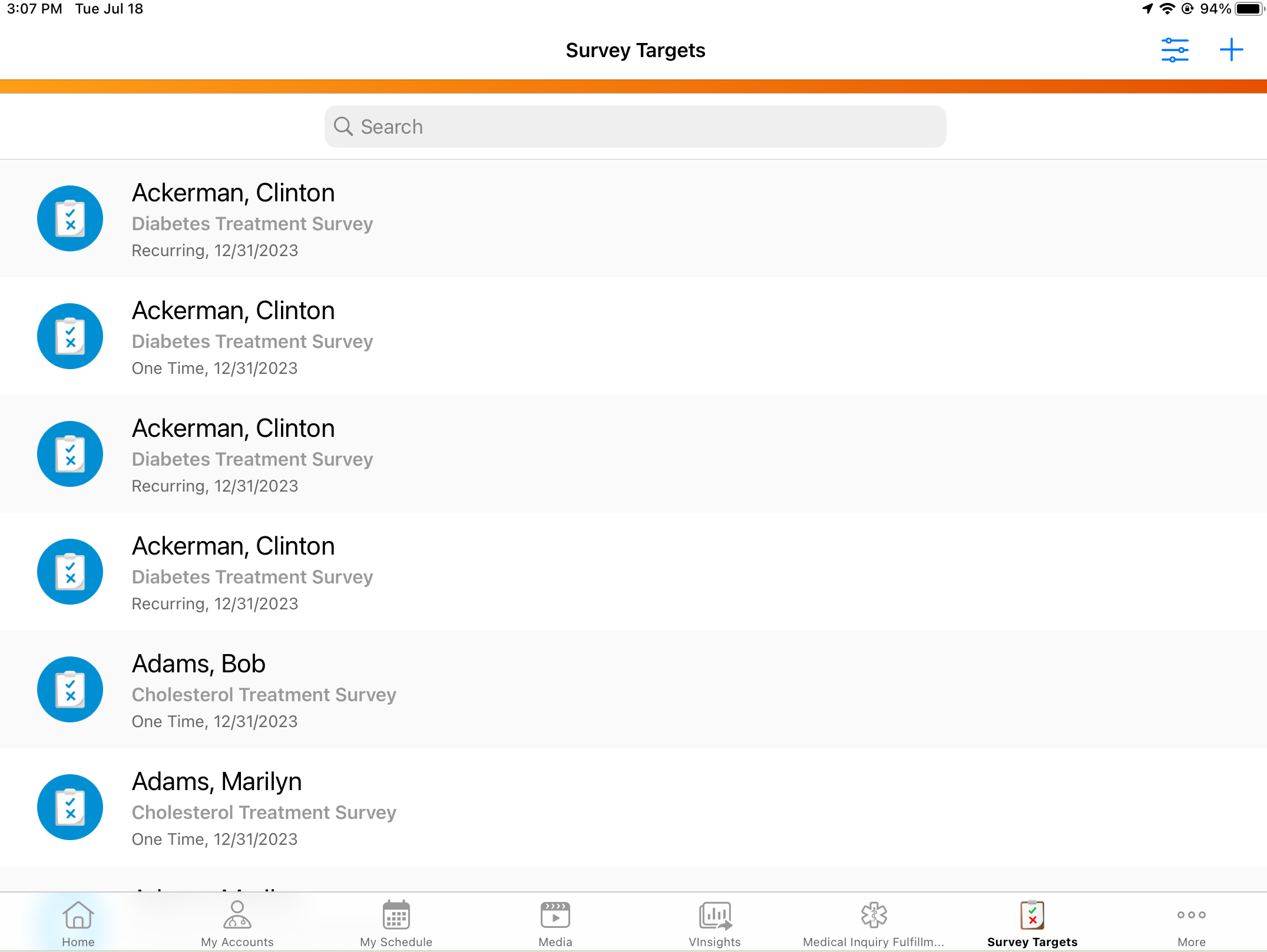Tap the first Ackerman, Clinton survey icon
Screen dimensions: 1267x952
[70, 218]
